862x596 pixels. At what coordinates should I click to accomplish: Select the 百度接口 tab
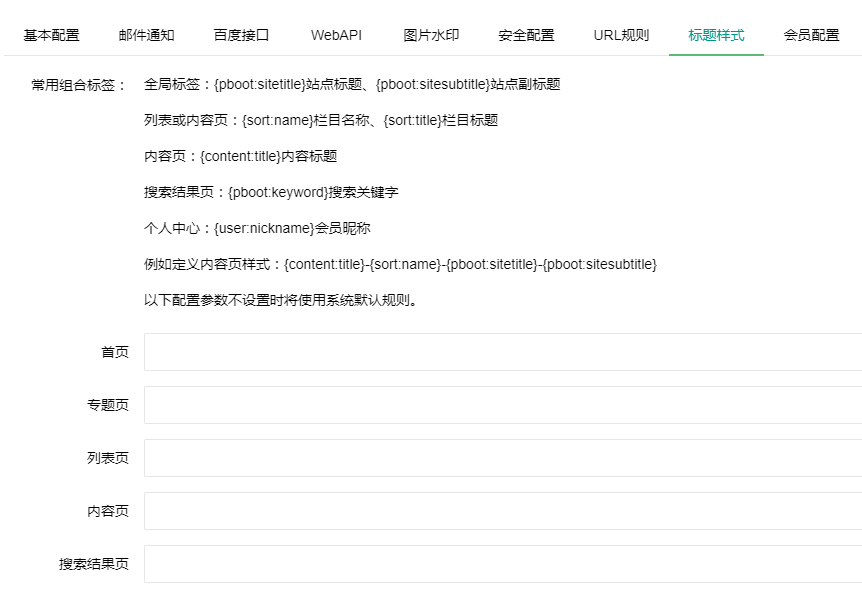(x=243, y=32)
